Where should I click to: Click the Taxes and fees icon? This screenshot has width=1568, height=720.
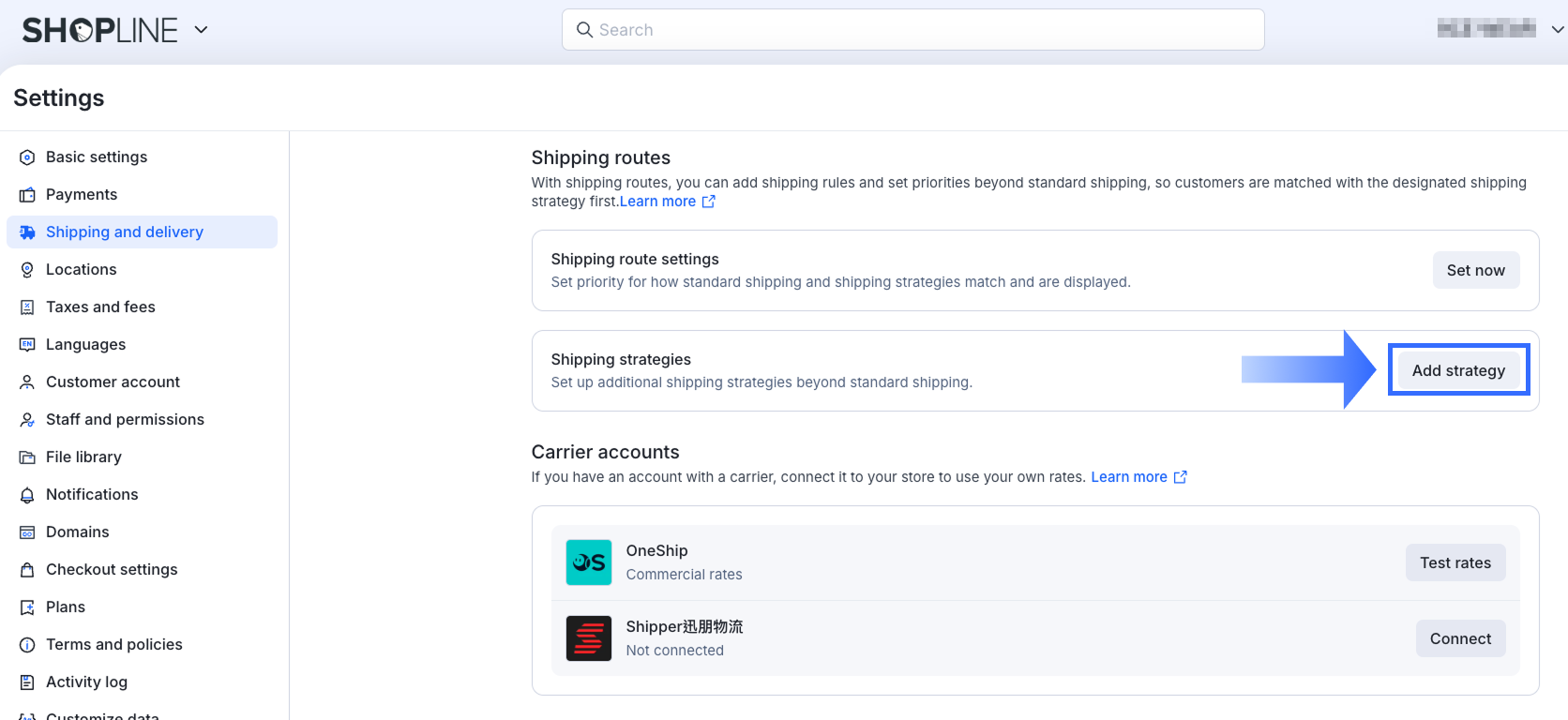(x=27, y=307)
